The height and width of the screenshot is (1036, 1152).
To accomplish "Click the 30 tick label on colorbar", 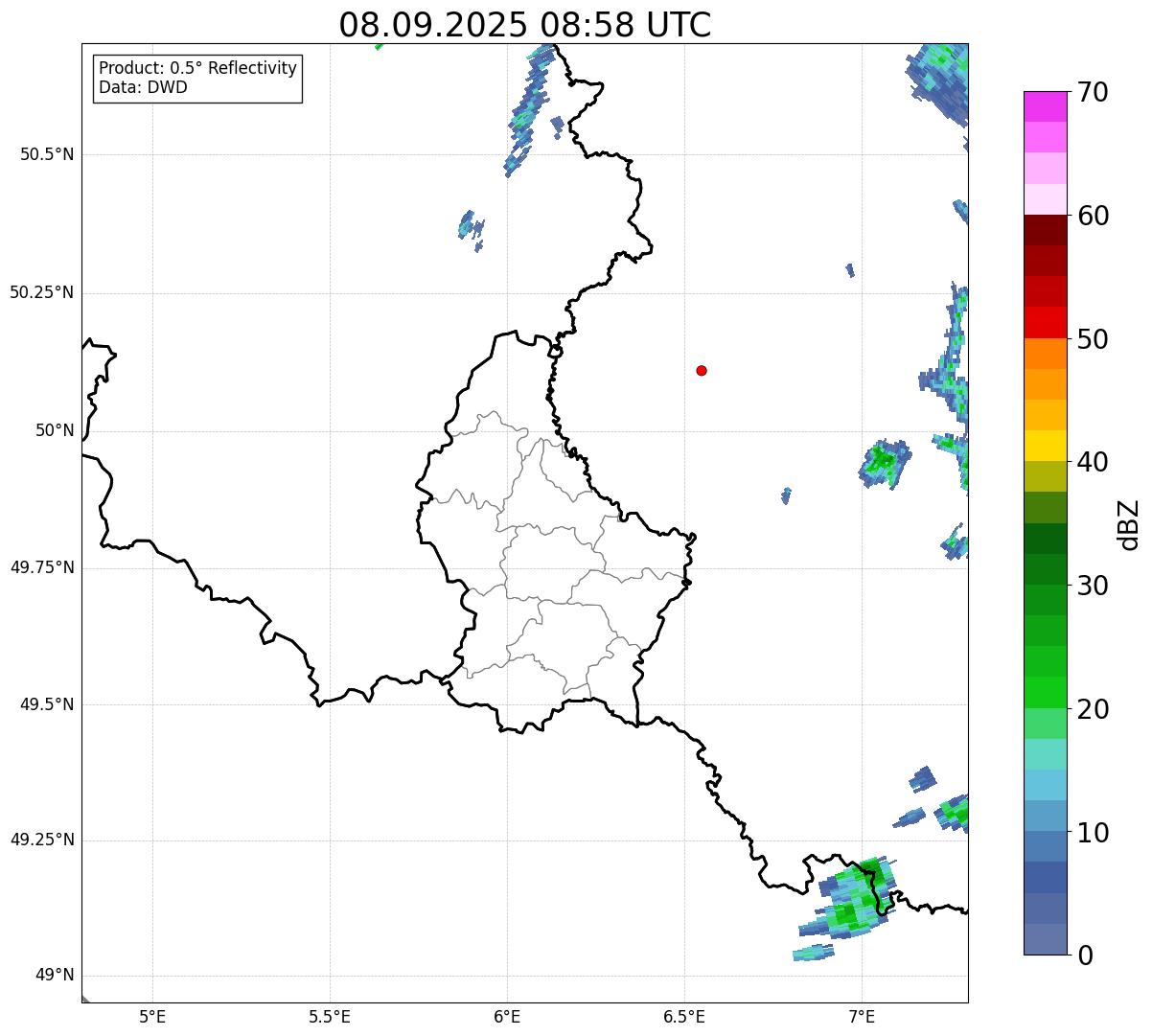I will click(x=1093, y=586).
